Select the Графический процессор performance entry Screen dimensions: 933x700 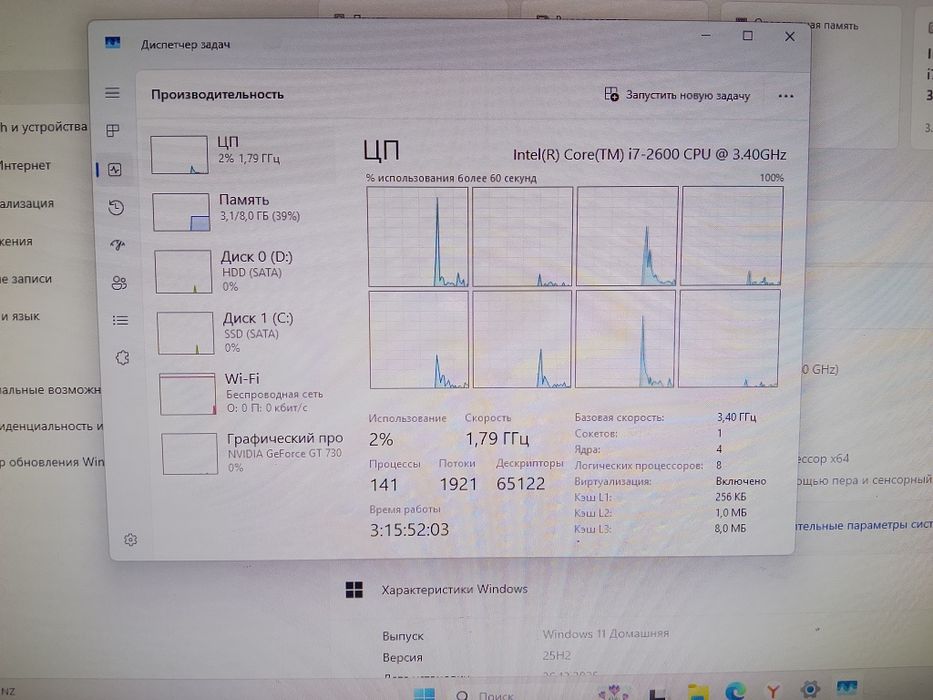(253, 453)
